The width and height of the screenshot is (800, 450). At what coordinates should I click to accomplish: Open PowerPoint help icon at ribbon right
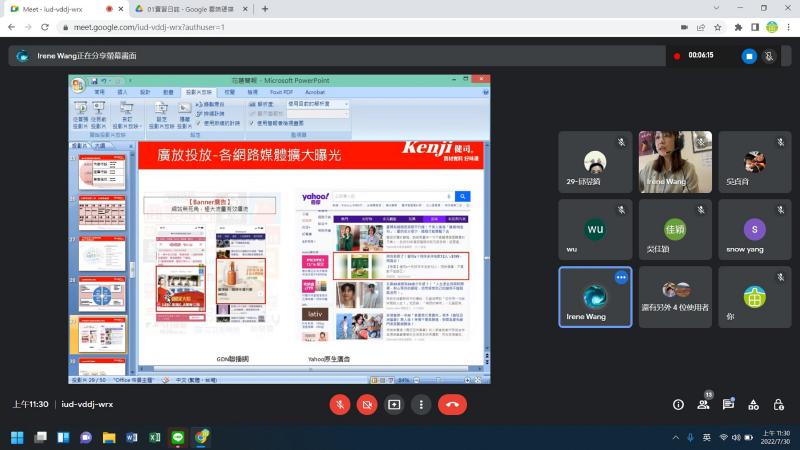point(485,92)
